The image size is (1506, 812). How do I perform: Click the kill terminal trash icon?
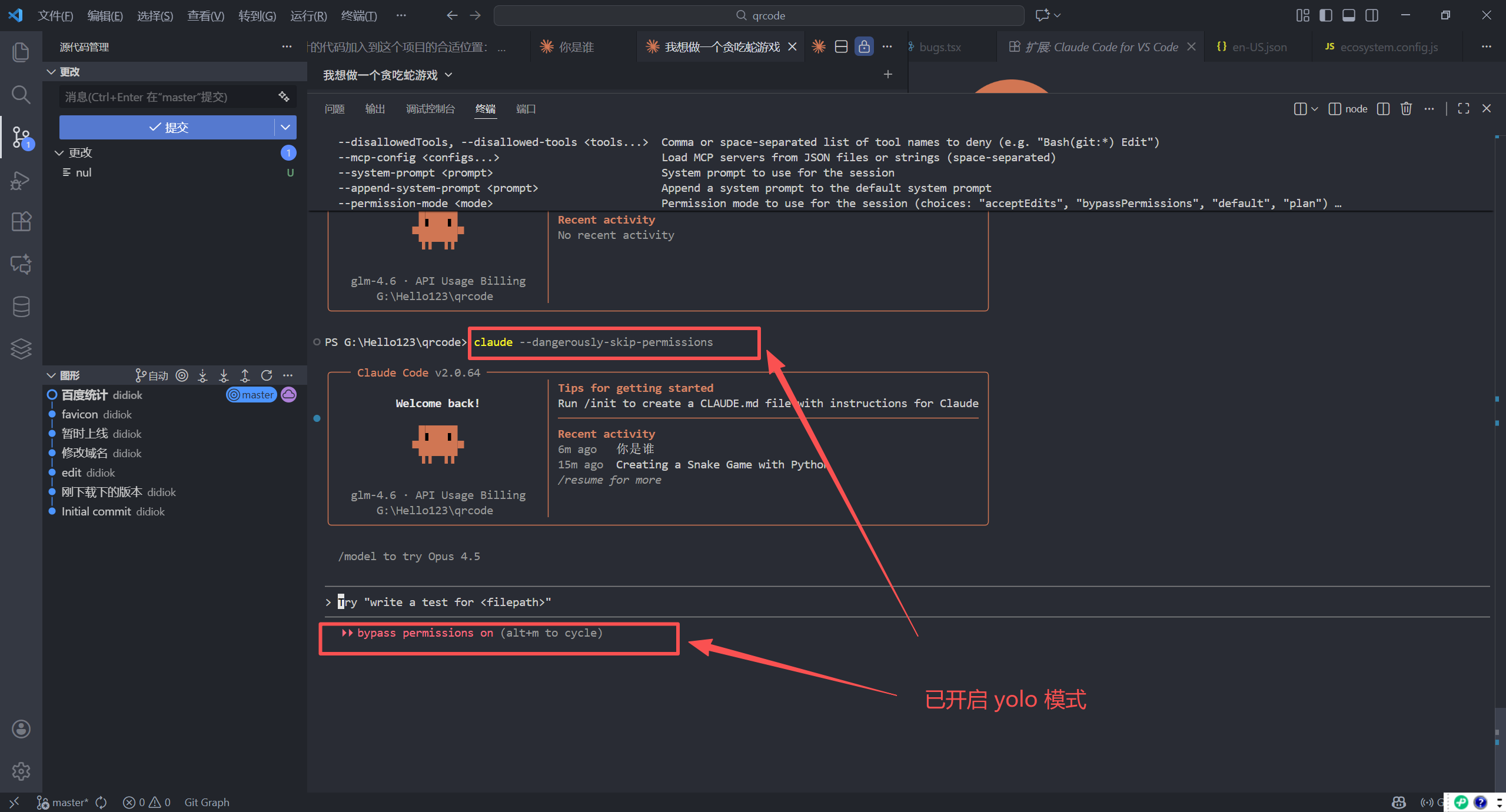[x=1406, y=109]
